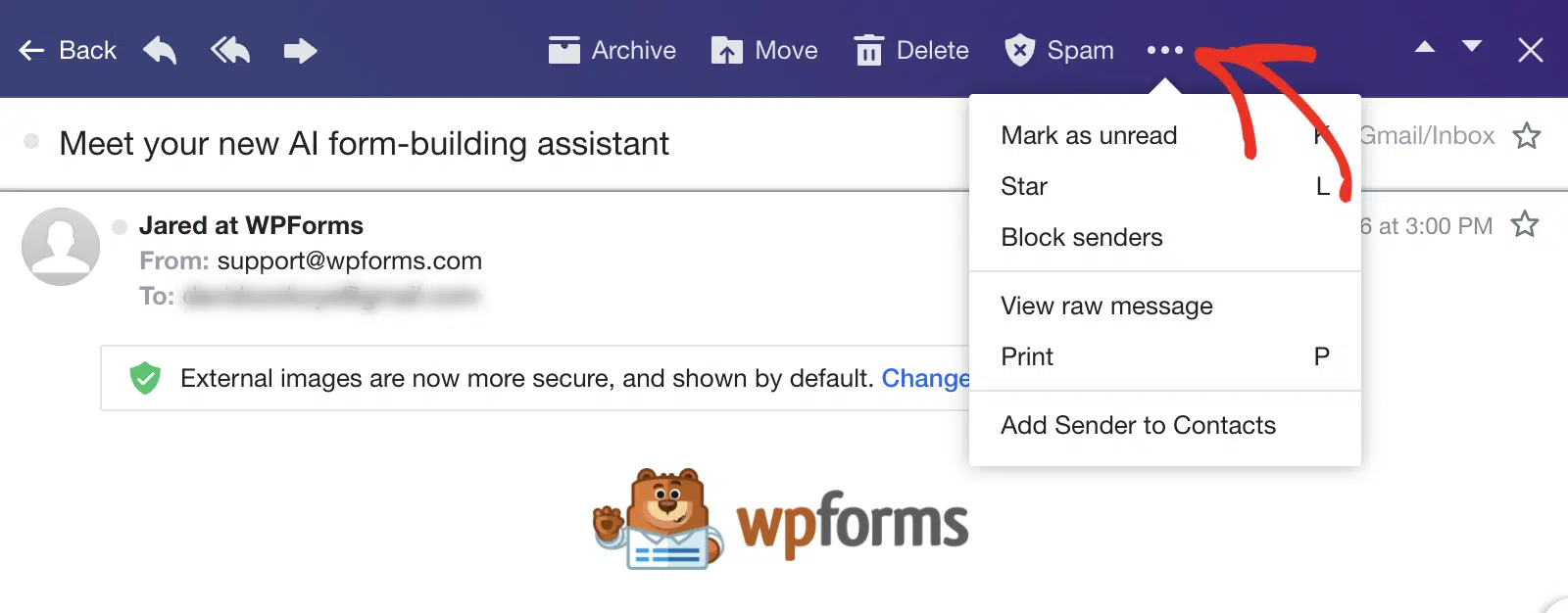Star the conversation next to Gmail/Inbox
The height and width of the screenshot is (613, 1568).
click(x=1527, y=135)
